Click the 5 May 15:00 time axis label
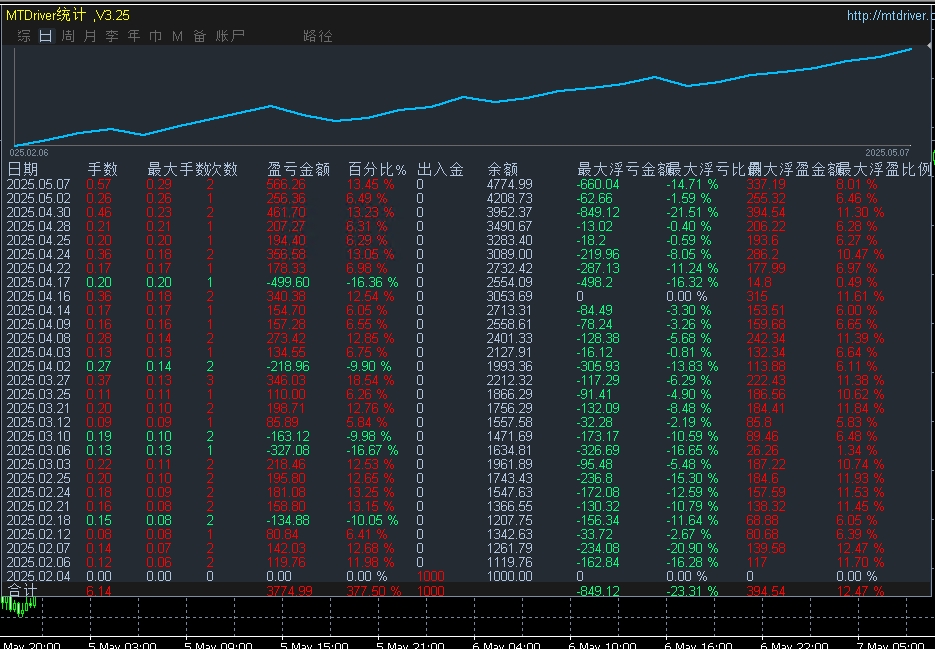935x649 pixels. click(x=314, y=645)
